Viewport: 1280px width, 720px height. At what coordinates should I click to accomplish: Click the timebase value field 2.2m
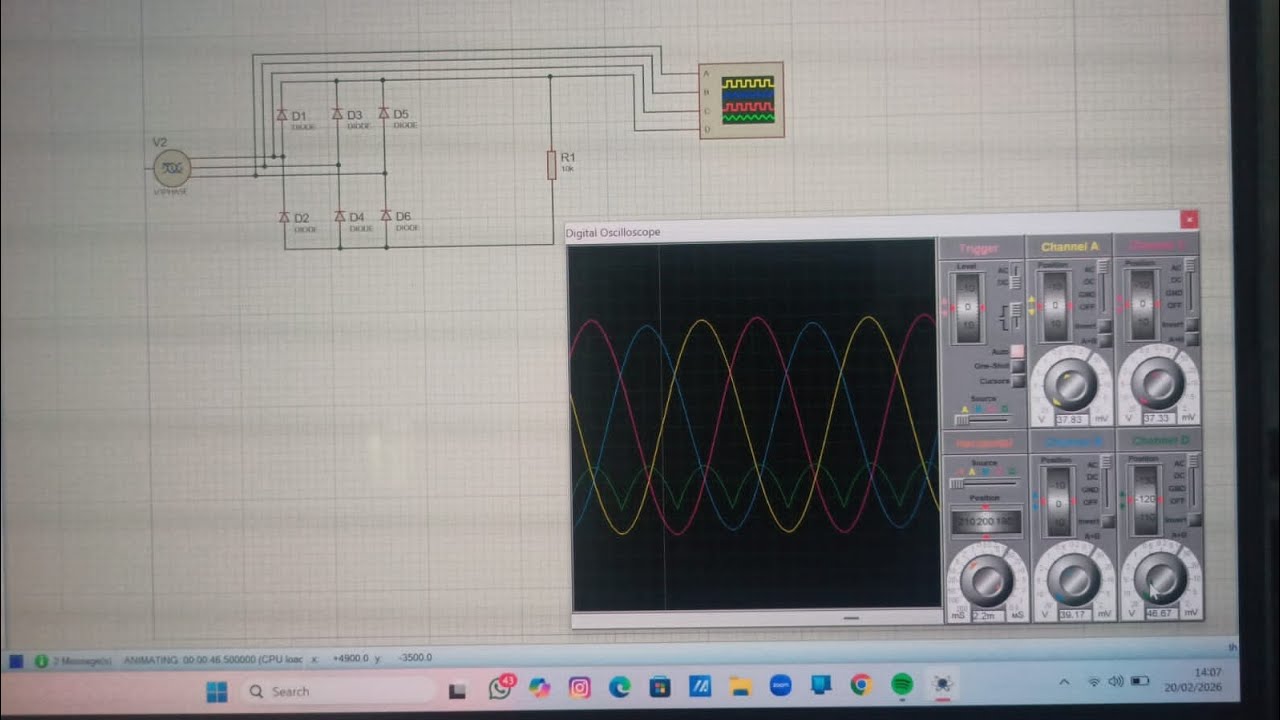(x=986, y=614)
